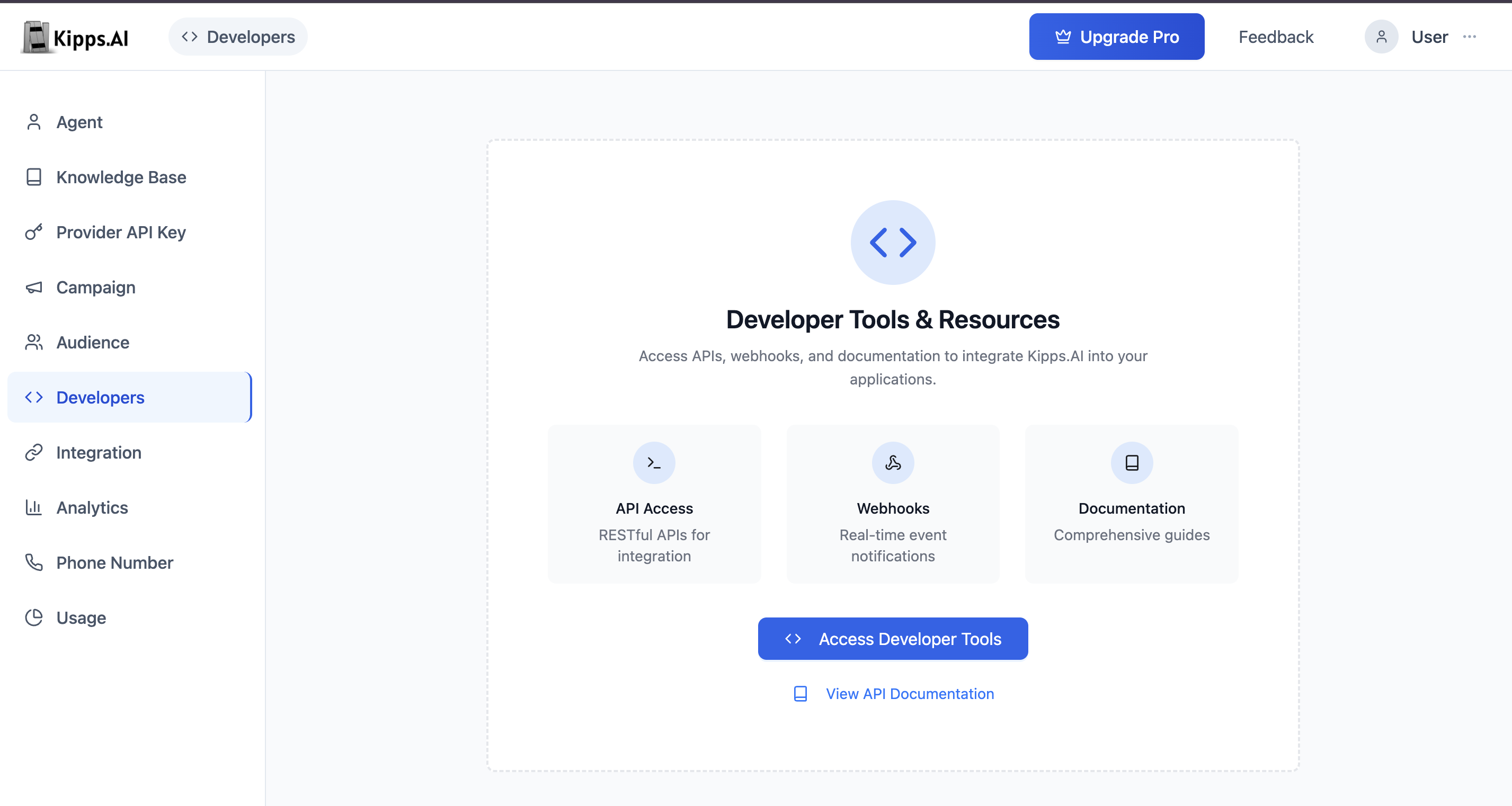Open the three-dots user menu
The width and height of the screenshot is (1512, 806).
coord(1469,37)
